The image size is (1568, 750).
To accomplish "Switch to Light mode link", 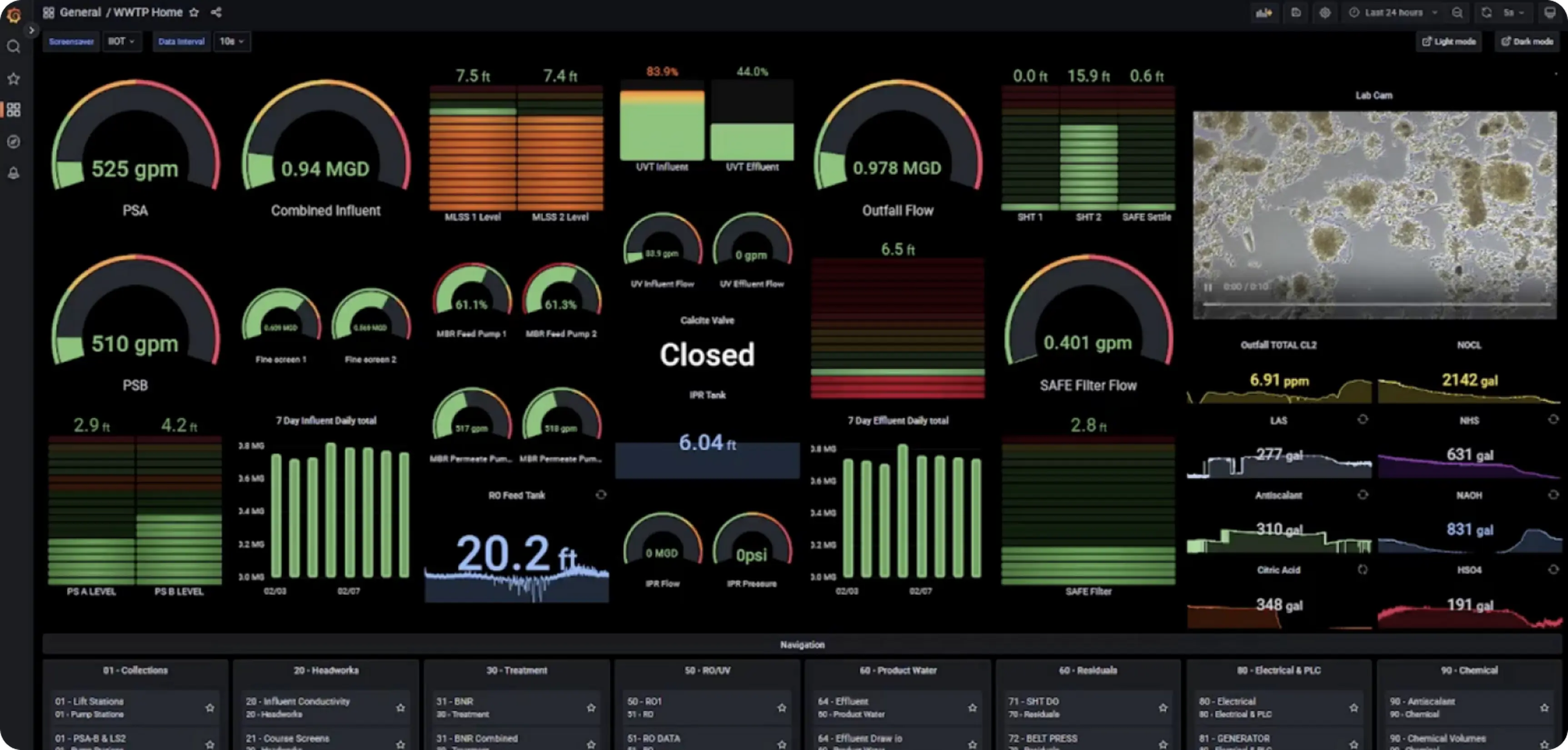I will click(1449, 41).
